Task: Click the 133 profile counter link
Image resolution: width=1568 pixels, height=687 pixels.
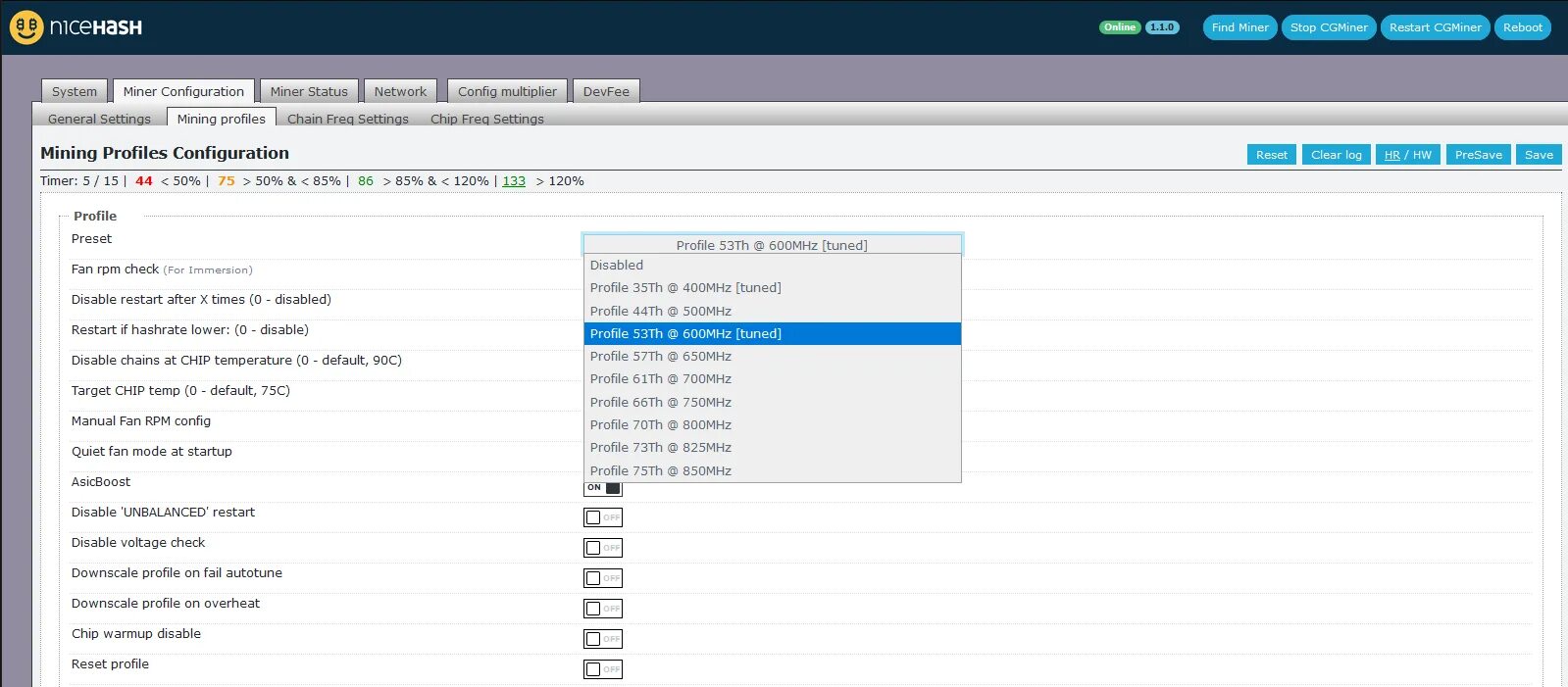Action: [x=514, y=181]
